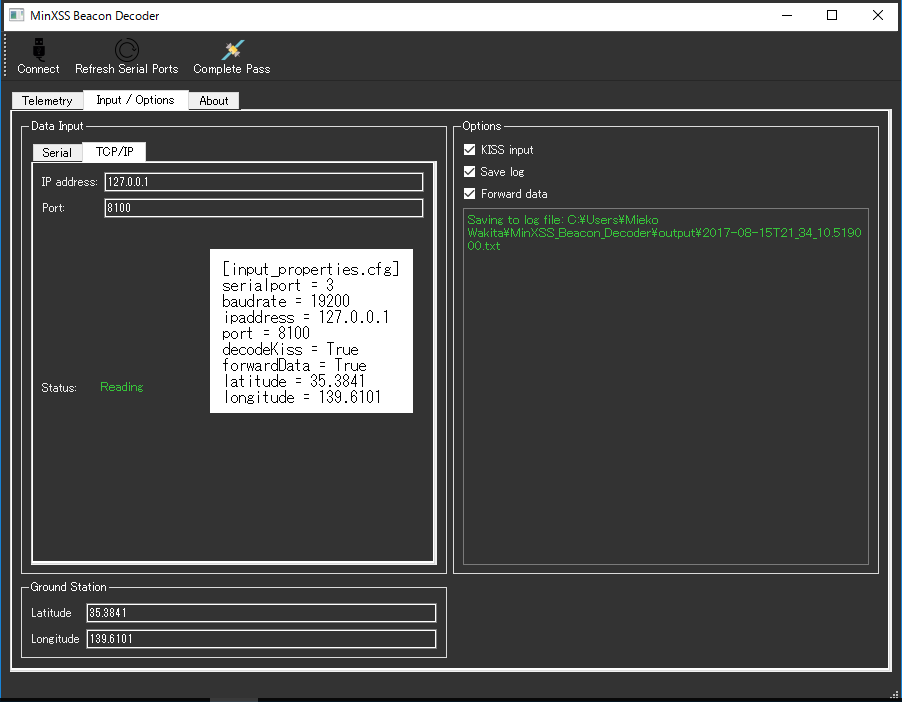Screen dimensions: 902x702
Task: Click the toolbar drag handle
Action: [6, 55]
